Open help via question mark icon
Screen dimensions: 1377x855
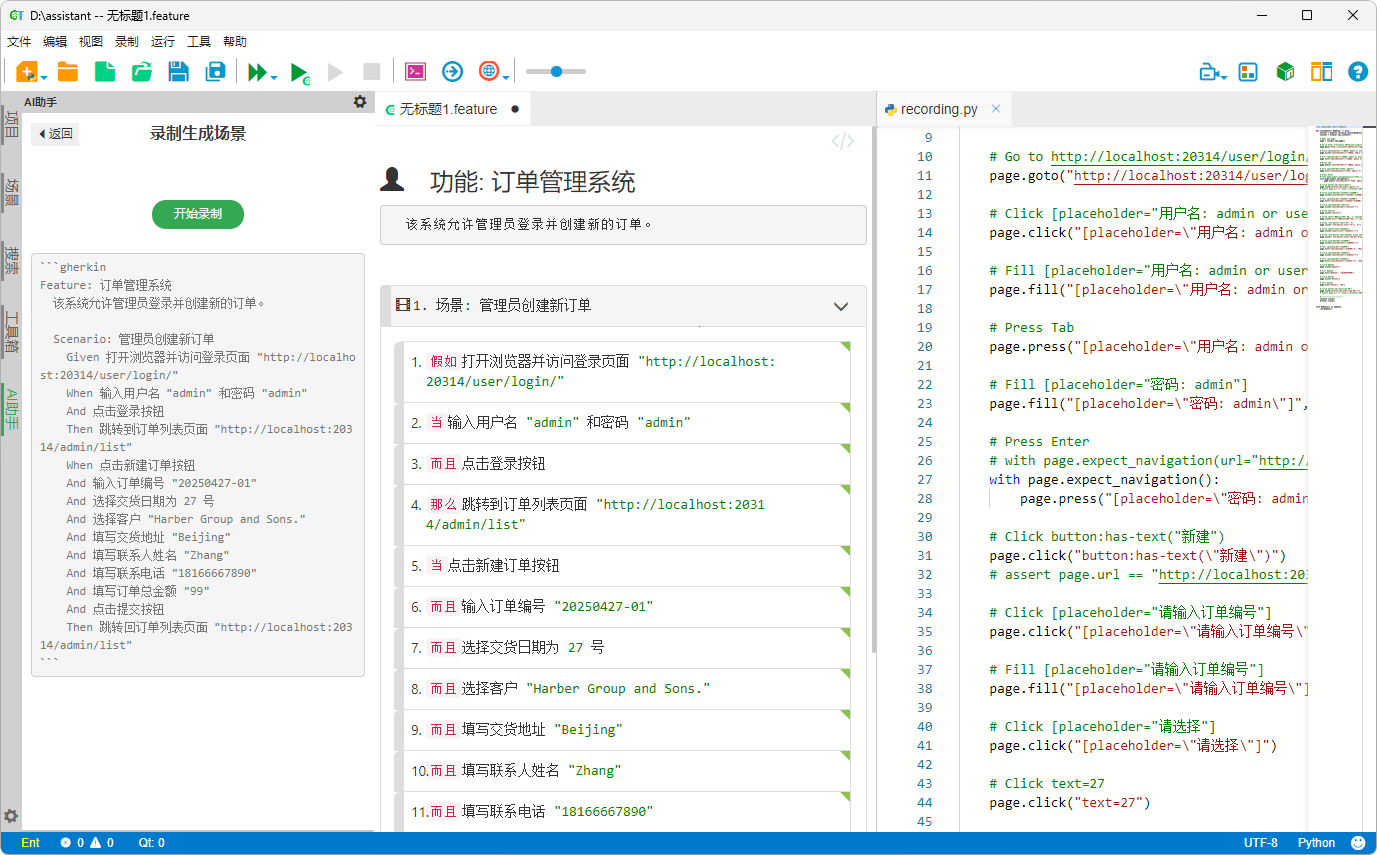[x=1358, y=72]
